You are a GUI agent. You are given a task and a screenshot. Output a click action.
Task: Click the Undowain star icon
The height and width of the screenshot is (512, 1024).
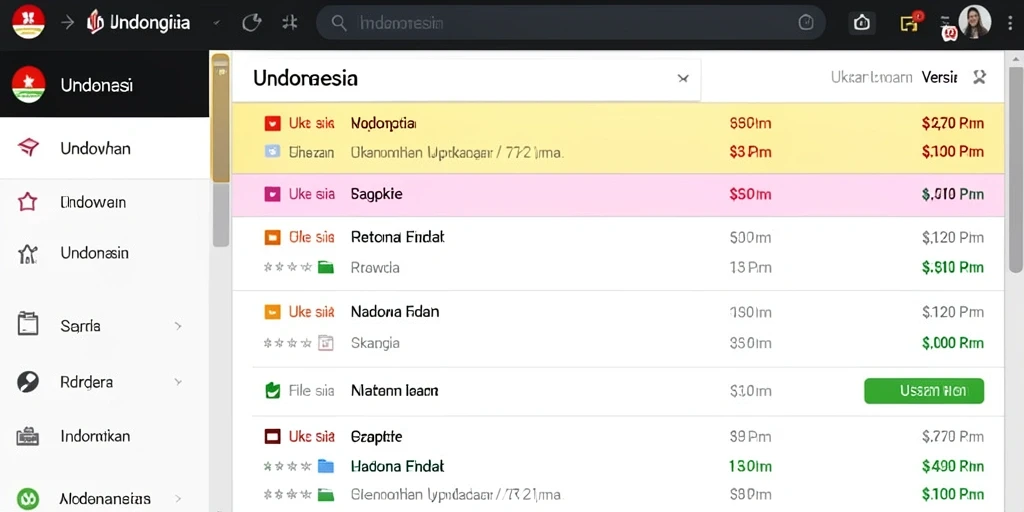click(x=27, y=202)
